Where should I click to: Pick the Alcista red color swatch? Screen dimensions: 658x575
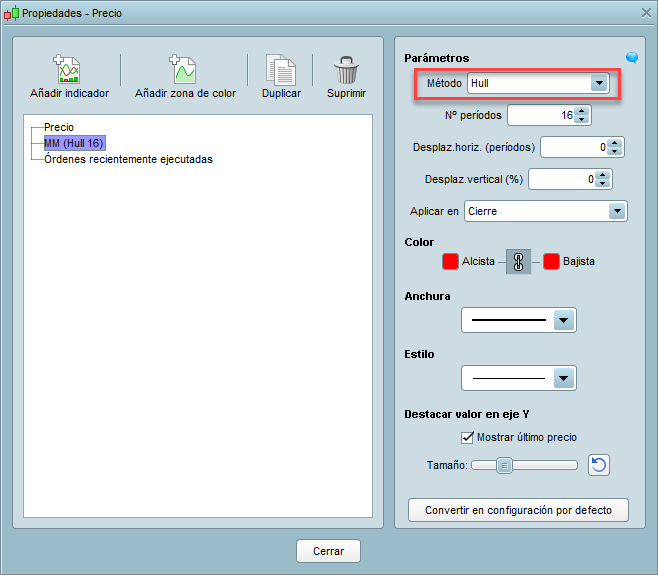click(450, 261)
